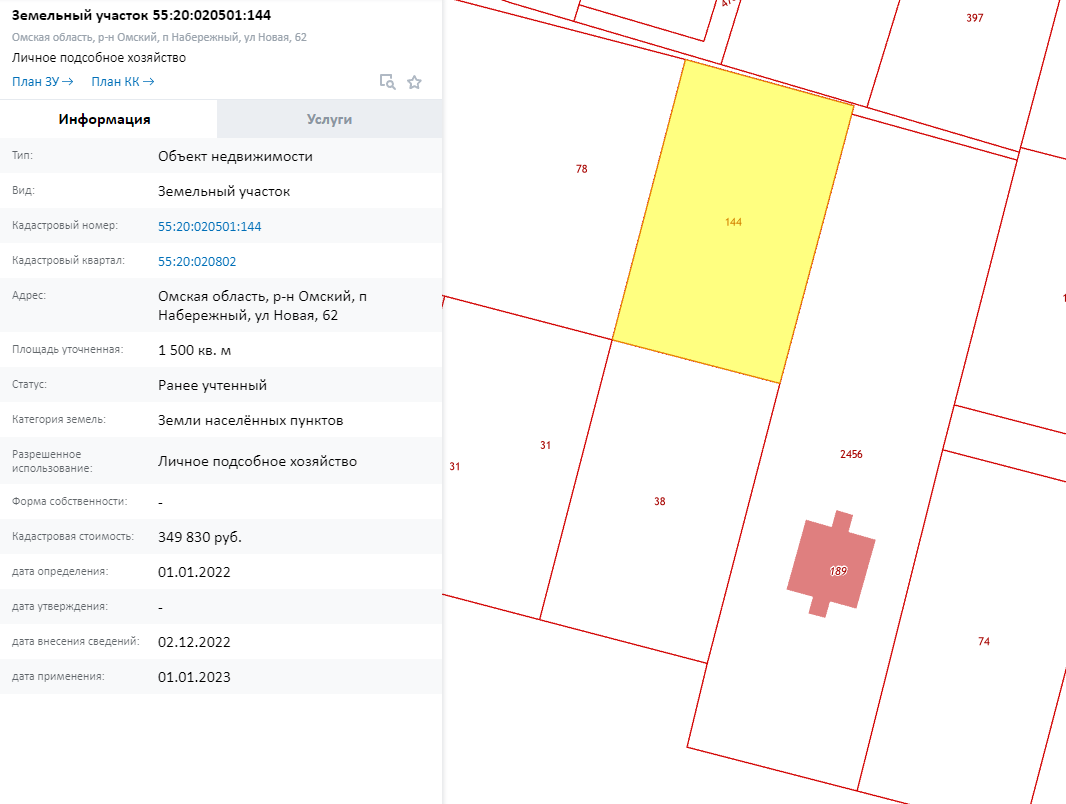Screen dimensions: 1066x804
Task: Click the cadastral value 349 830 руб.
Action: tap(200, 538)
